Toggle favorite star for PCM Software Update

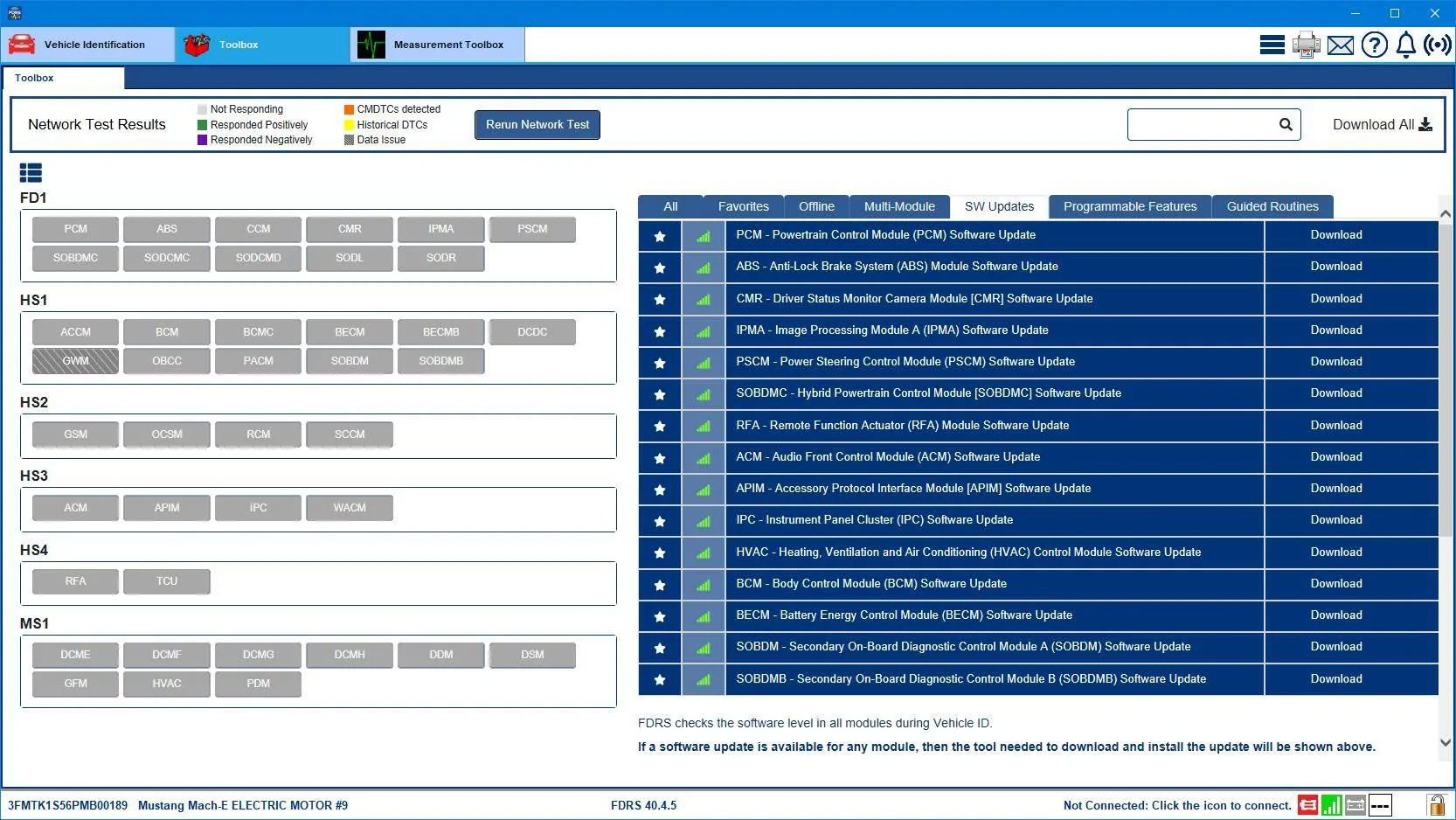tap(660, 236)
